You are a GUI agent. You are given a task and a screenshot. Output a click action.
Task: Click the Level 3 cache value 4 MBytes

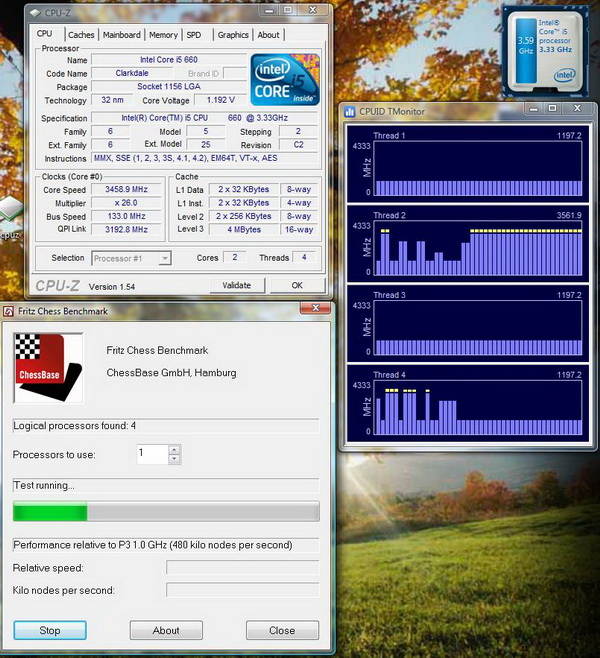244,230
